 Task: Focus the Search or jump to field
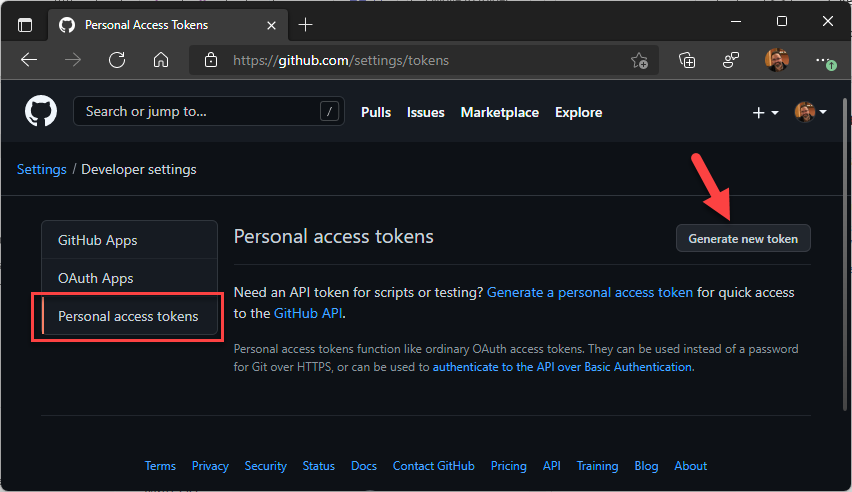click(x=209, y=111)
